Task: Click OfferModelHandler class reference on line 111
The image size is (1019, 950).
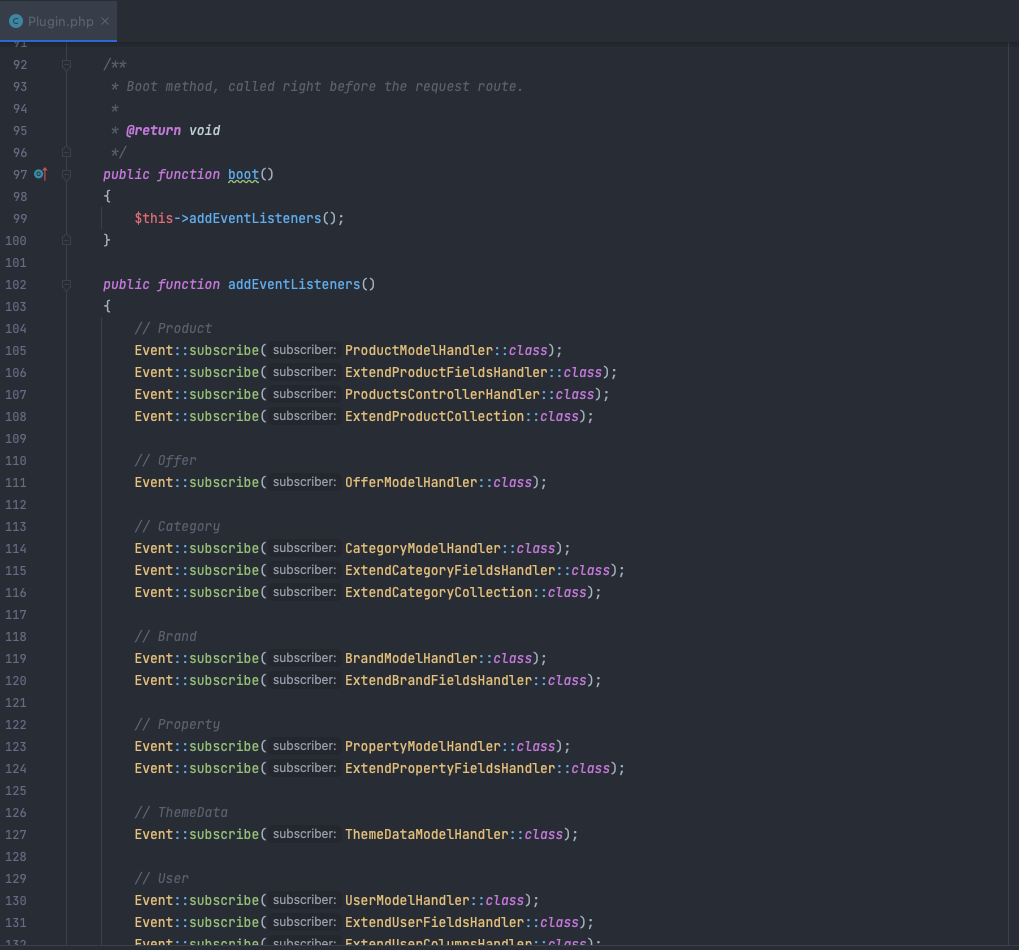Action: [x=410, y=482]
